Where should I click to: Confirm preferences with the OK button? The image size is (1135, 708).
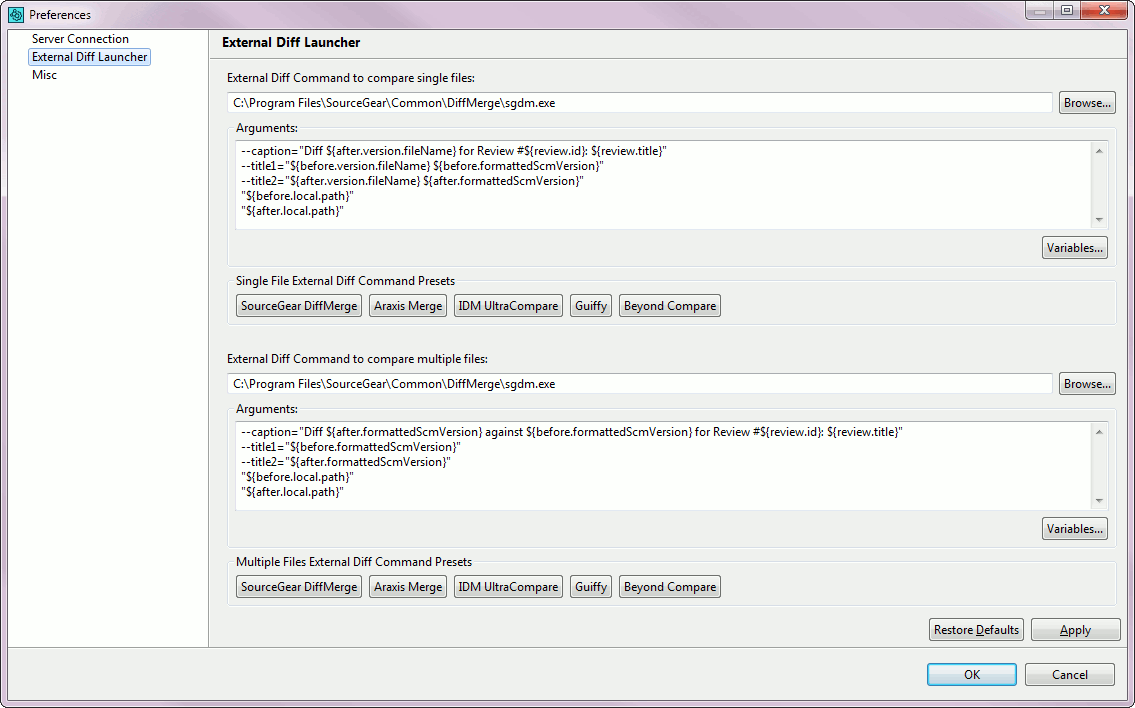point(971,674)
